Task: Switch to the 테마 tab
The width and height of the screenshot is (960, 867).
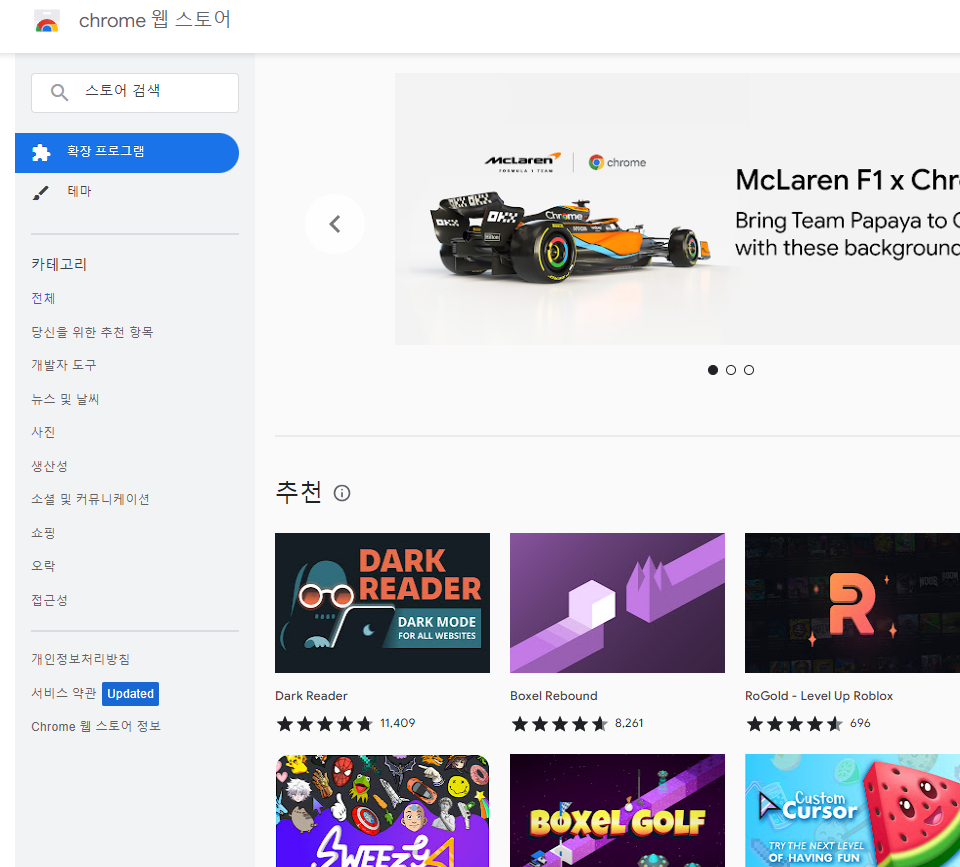Action: click(79, 192)
